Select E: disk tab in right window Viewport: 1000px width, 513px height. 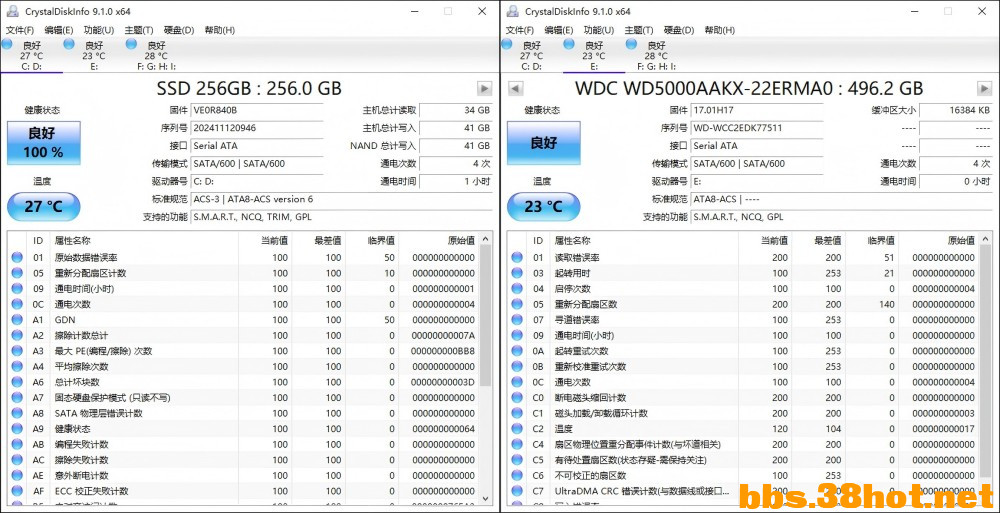click(594, 56)
